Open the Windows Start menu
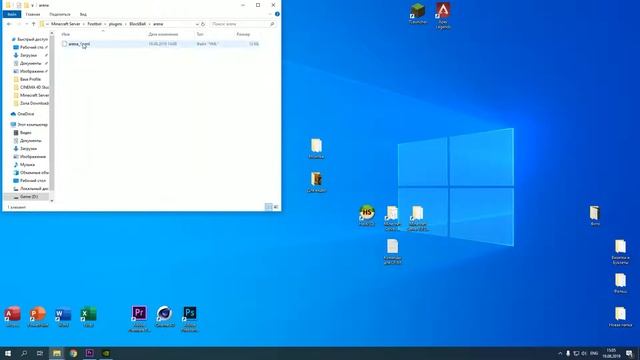This screenshot has width=640, height=360. [x=8, y=353]
